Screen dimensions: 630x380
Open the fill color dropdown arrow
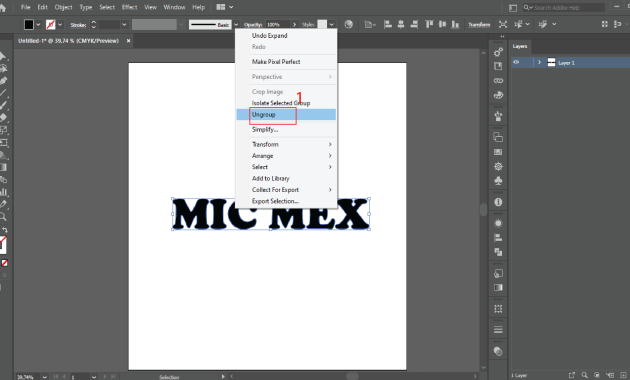pyautogui.click(x=38, y=25)
